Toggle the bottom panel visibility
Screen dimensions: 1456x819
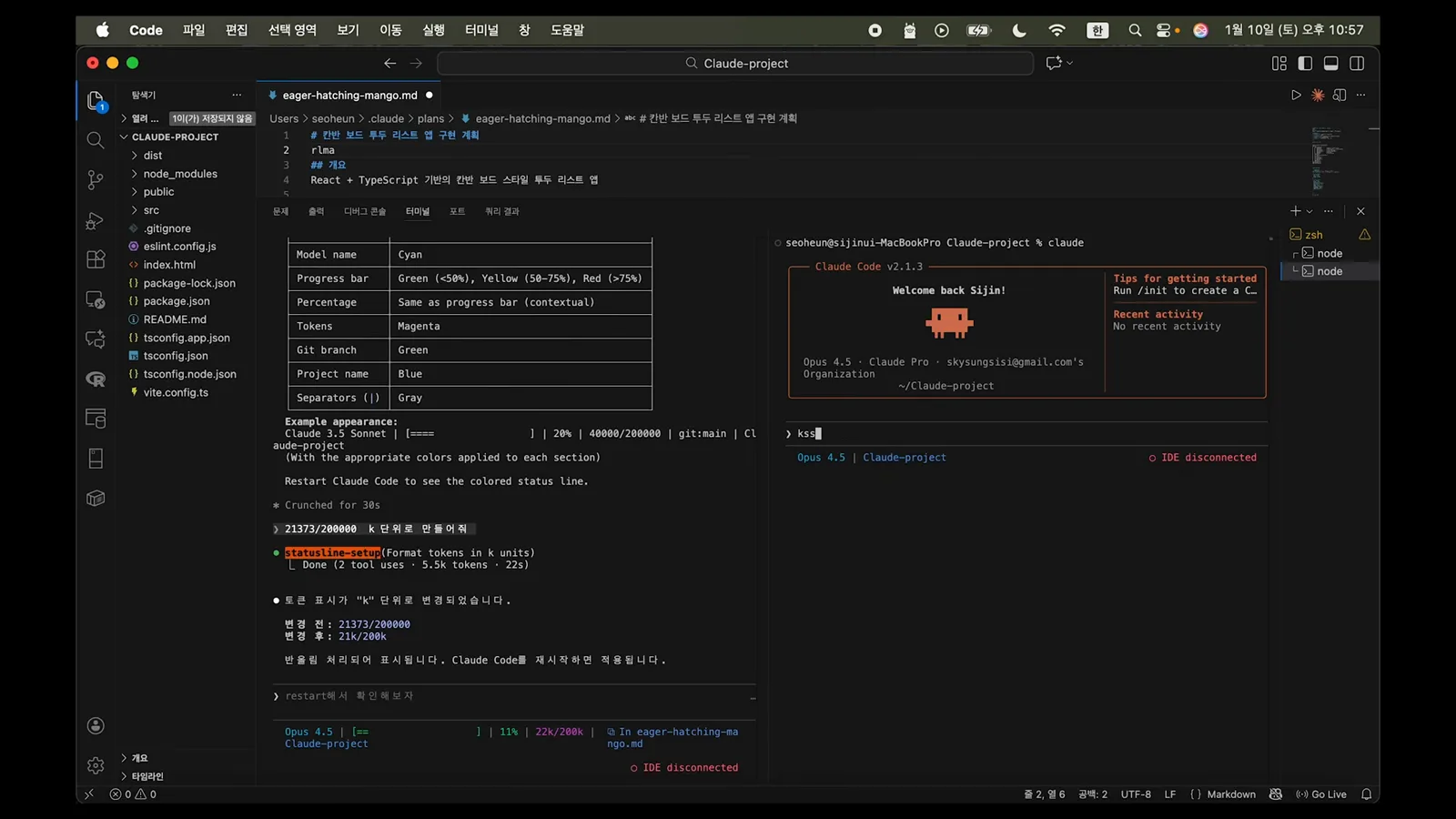coord(1330,63)
